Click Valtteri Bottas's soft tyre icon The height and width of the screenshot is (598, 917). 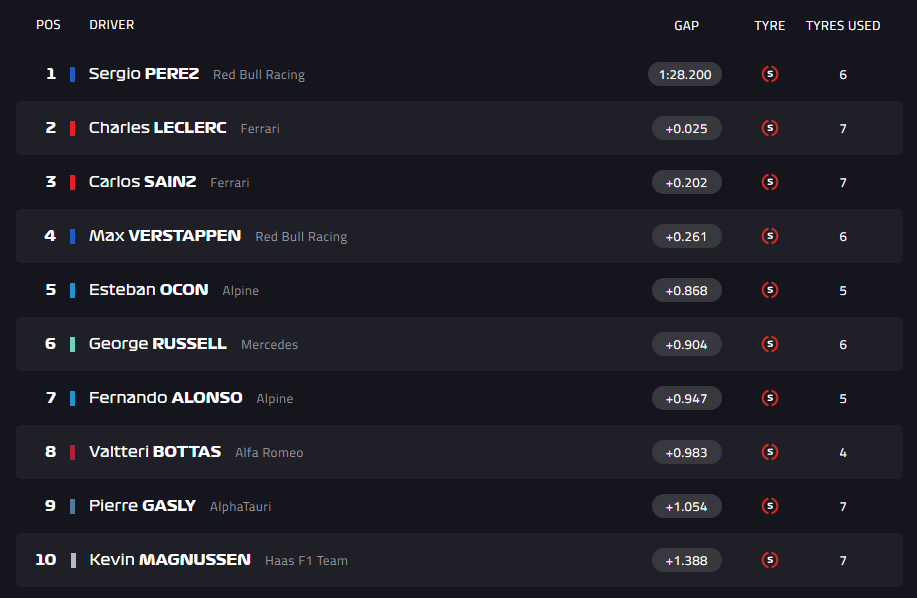[769, 452]
